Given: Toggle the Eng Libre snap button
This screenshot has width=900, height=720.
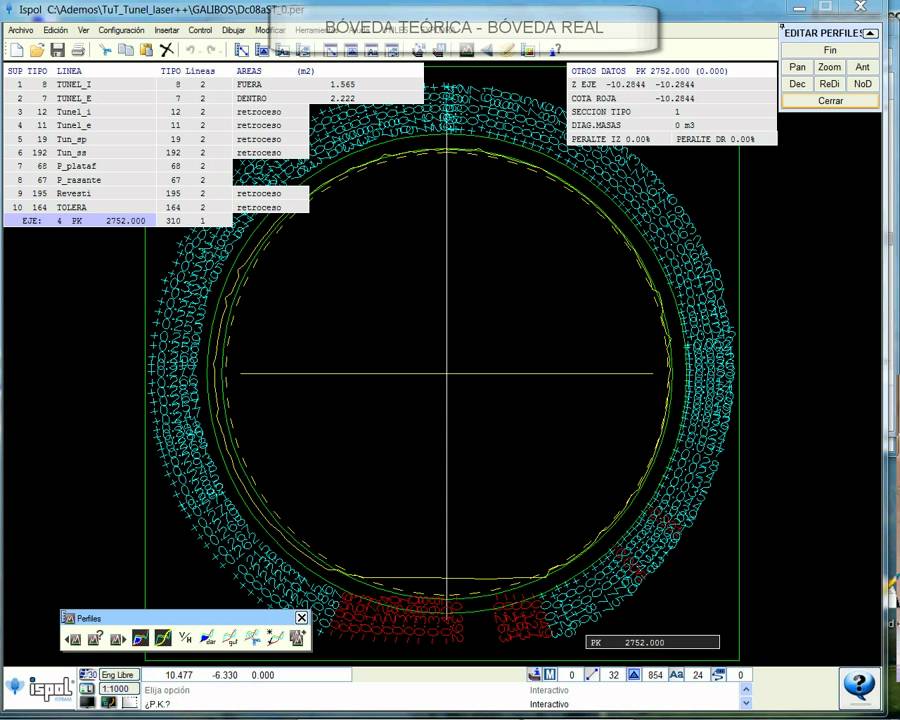Looking at the screenshot, I should tap(119, 675).
